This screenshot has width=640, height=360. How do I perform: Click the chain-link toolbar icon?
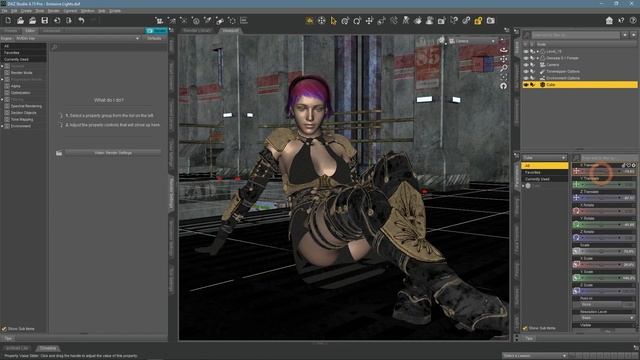point(466,20)
